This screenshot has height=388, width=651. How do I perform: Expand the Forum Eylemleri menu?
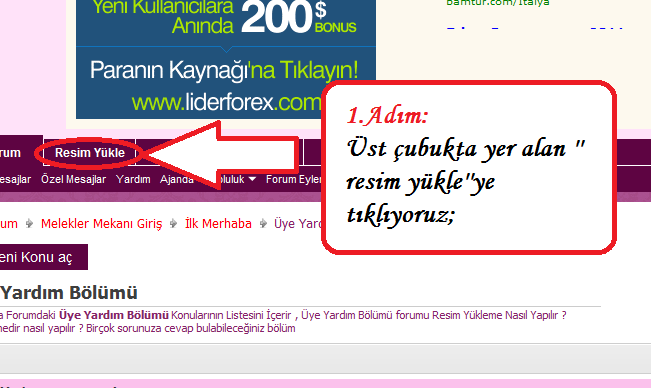[294, 179]
